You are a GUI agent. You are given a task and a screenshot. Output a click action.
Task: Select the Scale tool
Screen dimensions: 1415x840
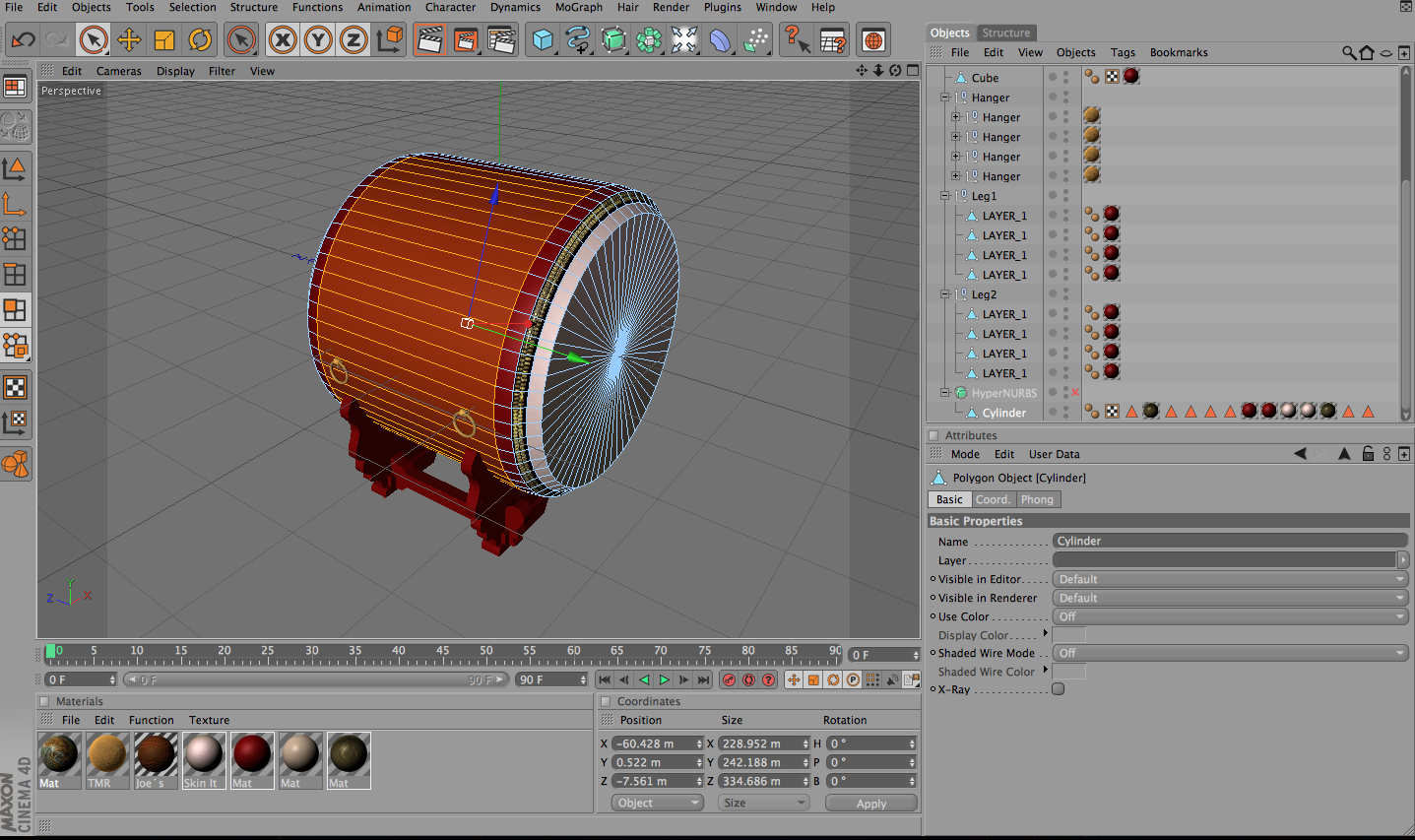click(x=164, y=40)
